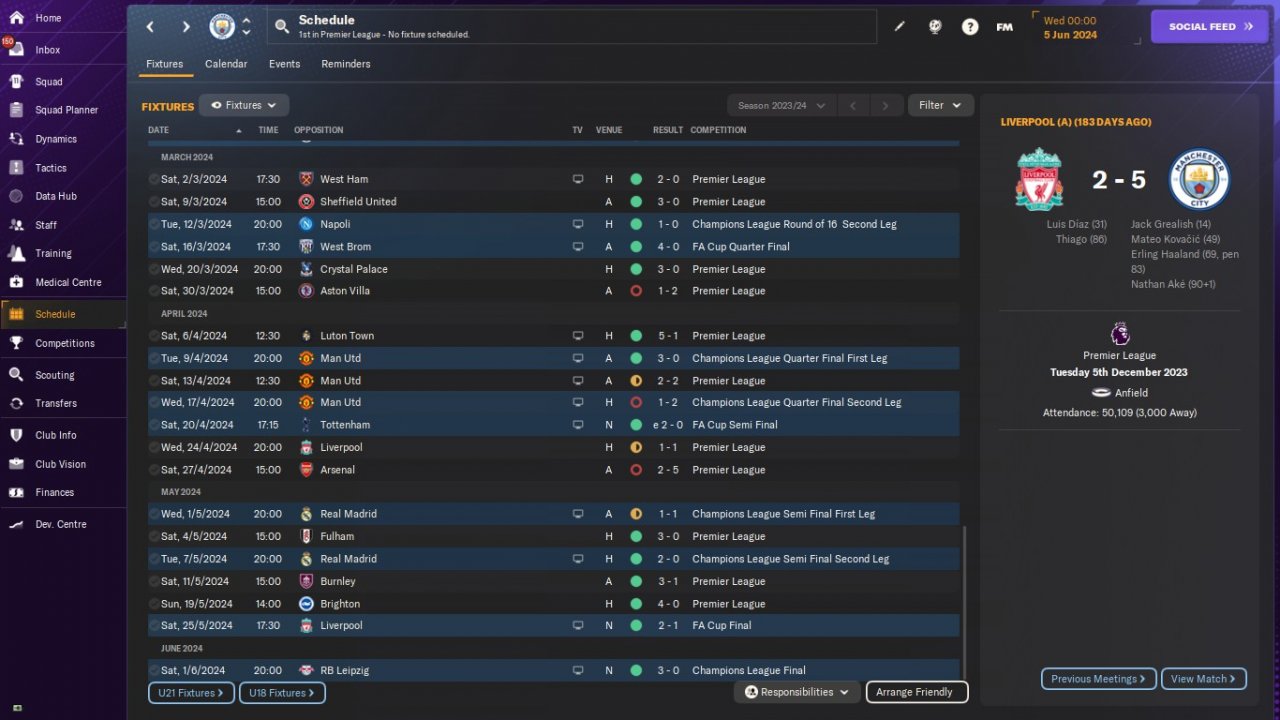Go back with the left arrow
This screenshot has height=720, width=1280.
150,27
